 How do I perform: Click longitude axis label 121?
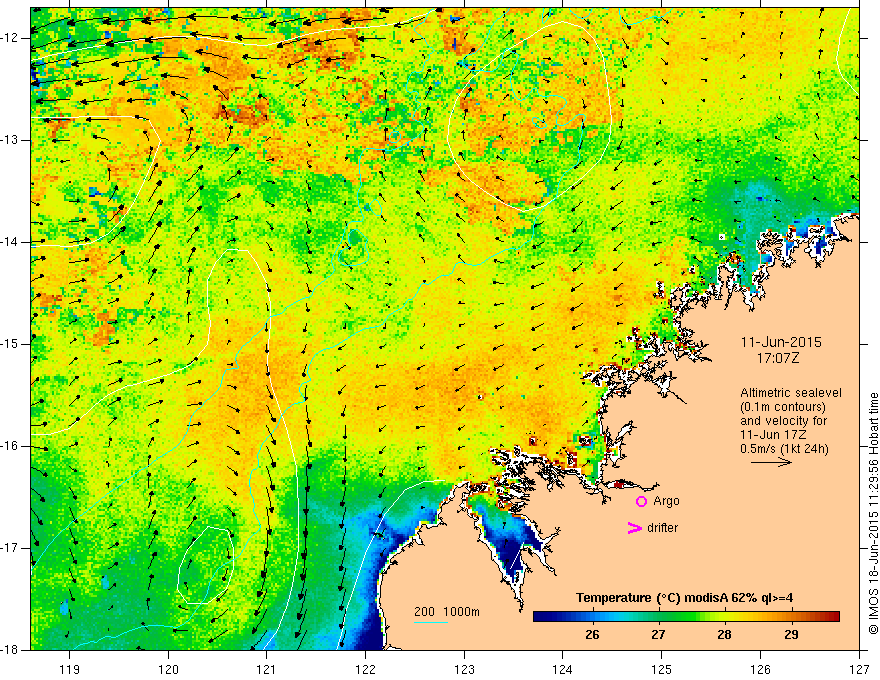tap(267, 669)
